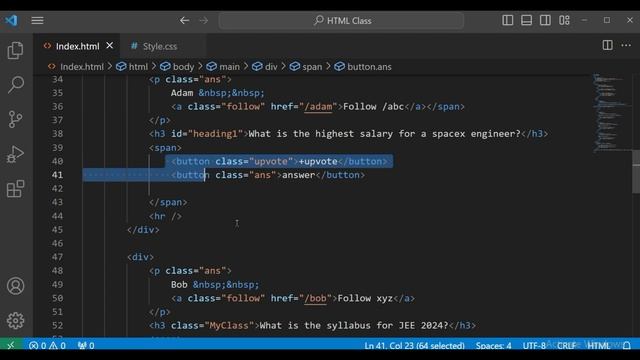Click the minimap code overview
The image size is (640, 360).
pos(611,112)
